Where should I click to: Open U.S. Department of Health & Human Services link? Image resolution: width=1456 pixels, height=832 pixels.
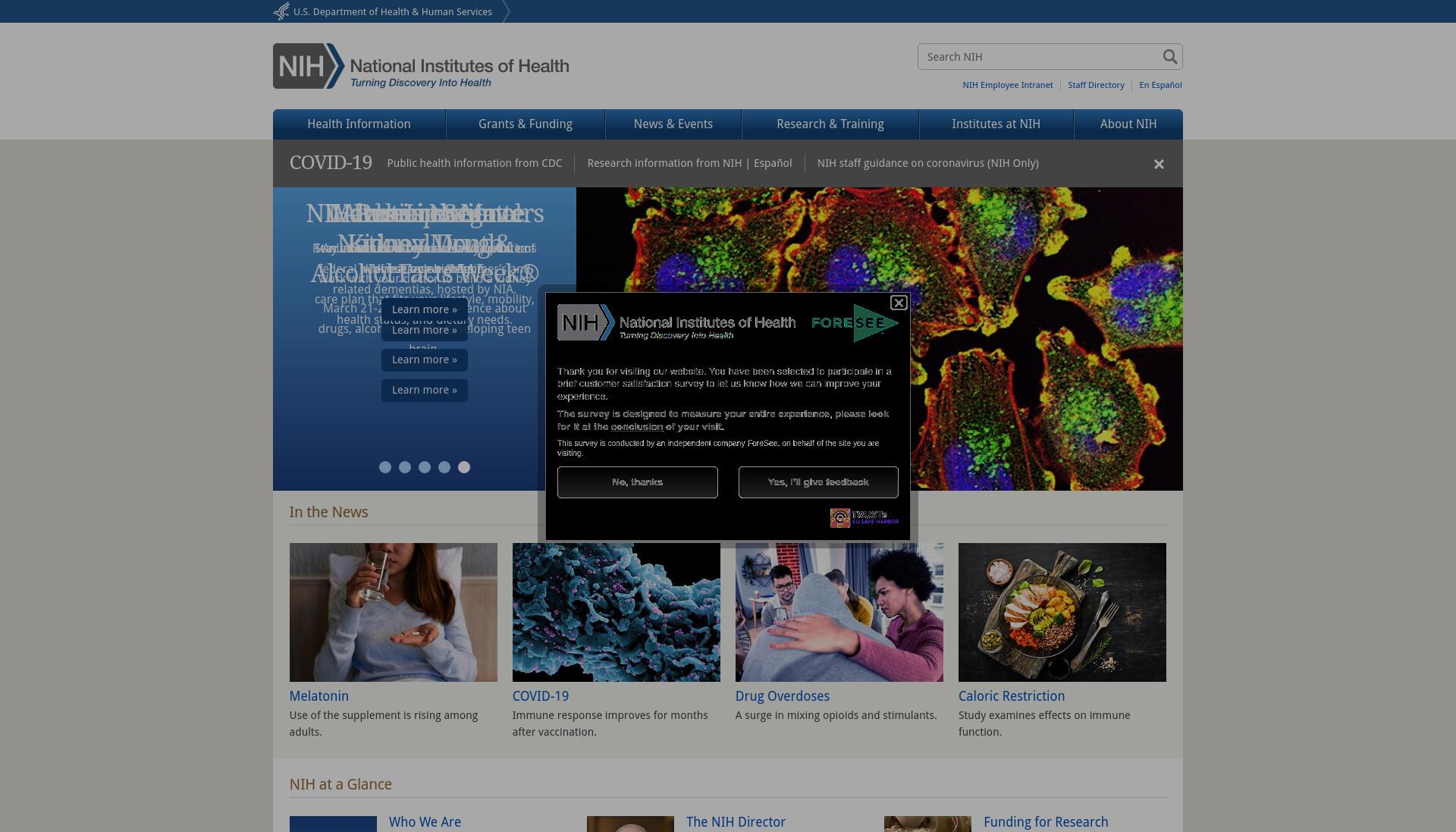[x=393, y=11]
